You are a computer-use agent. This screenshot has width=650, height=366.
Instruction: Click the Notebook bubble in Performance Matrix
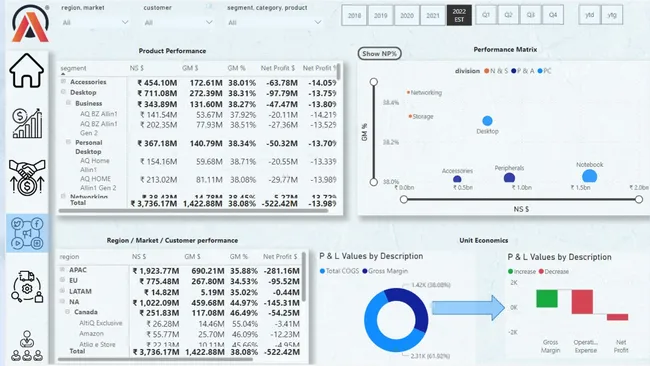pyautogui.click(x=589, y=176)
